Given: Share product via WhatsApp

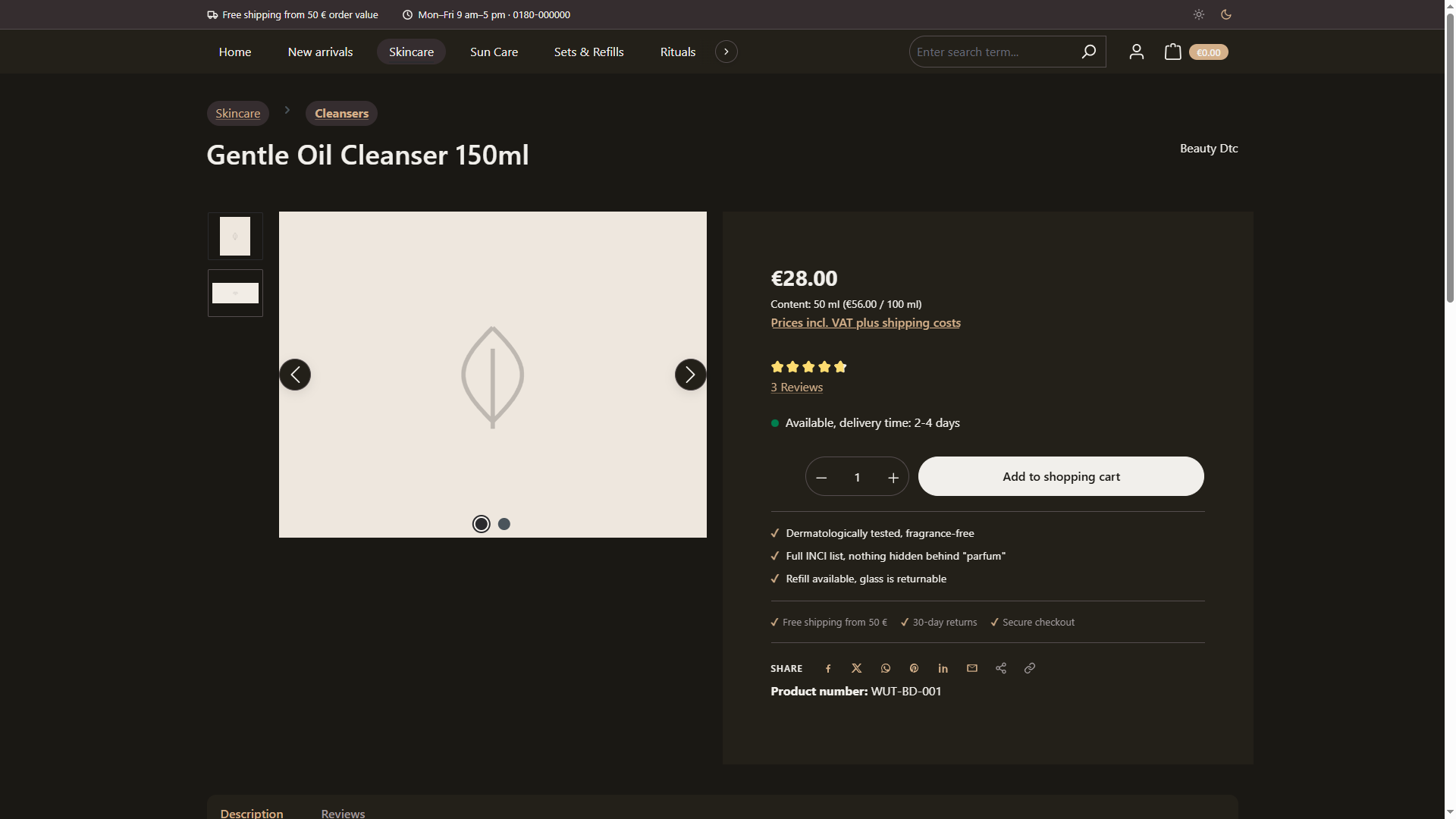Looking at the screenshot, I should (886, 668).
